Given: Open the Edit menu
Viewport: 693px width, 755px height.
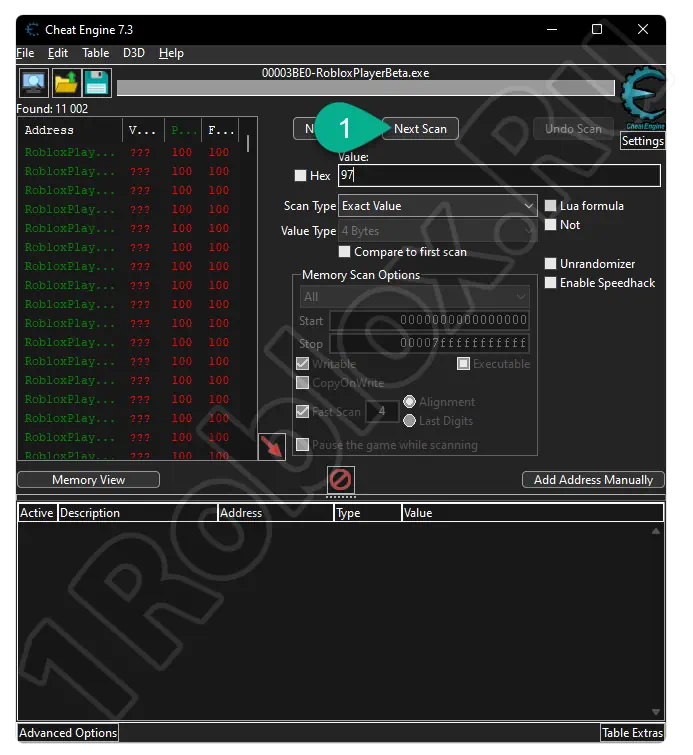Looking at the screenshot, I should [58, 53].
